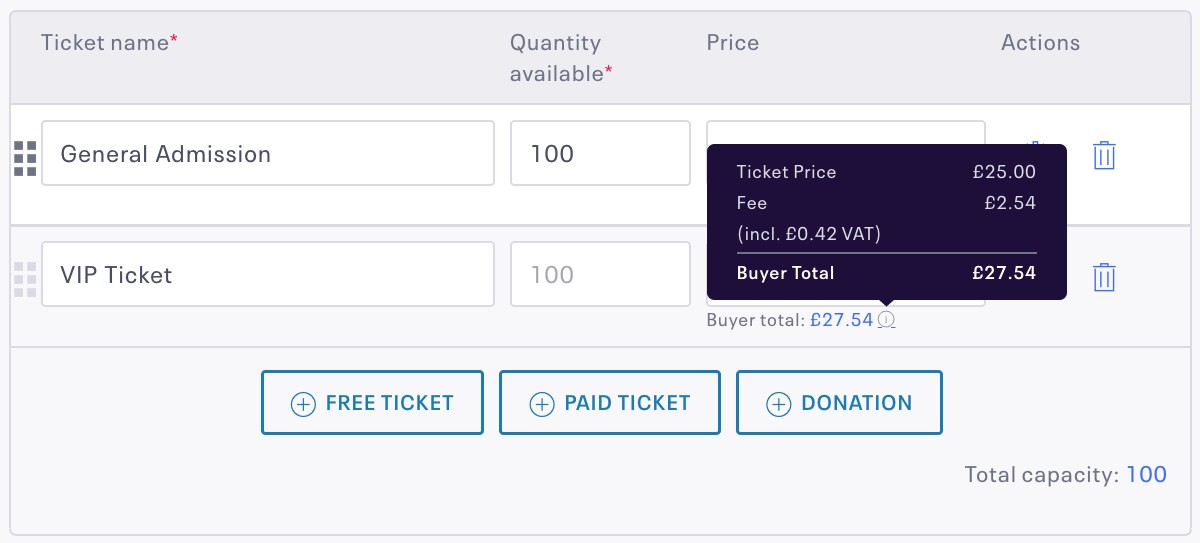The width and height of the screenshot is (1200, 543).
Task: Click plus icon on Paid Ticket button
Action: click(x=541, y=404)
